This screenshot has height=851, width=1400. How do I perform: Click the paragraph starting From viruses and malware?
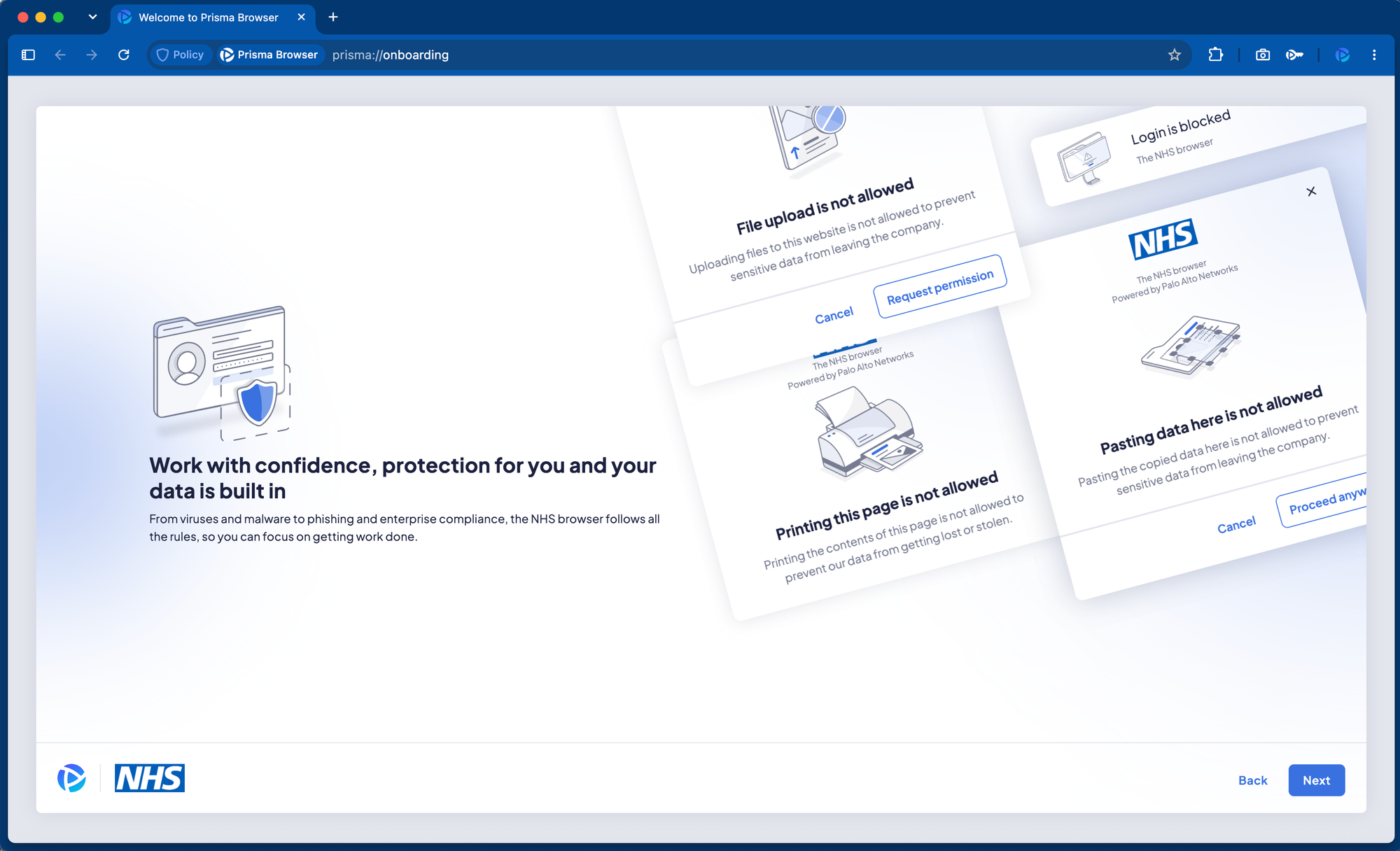click(405, 528)
